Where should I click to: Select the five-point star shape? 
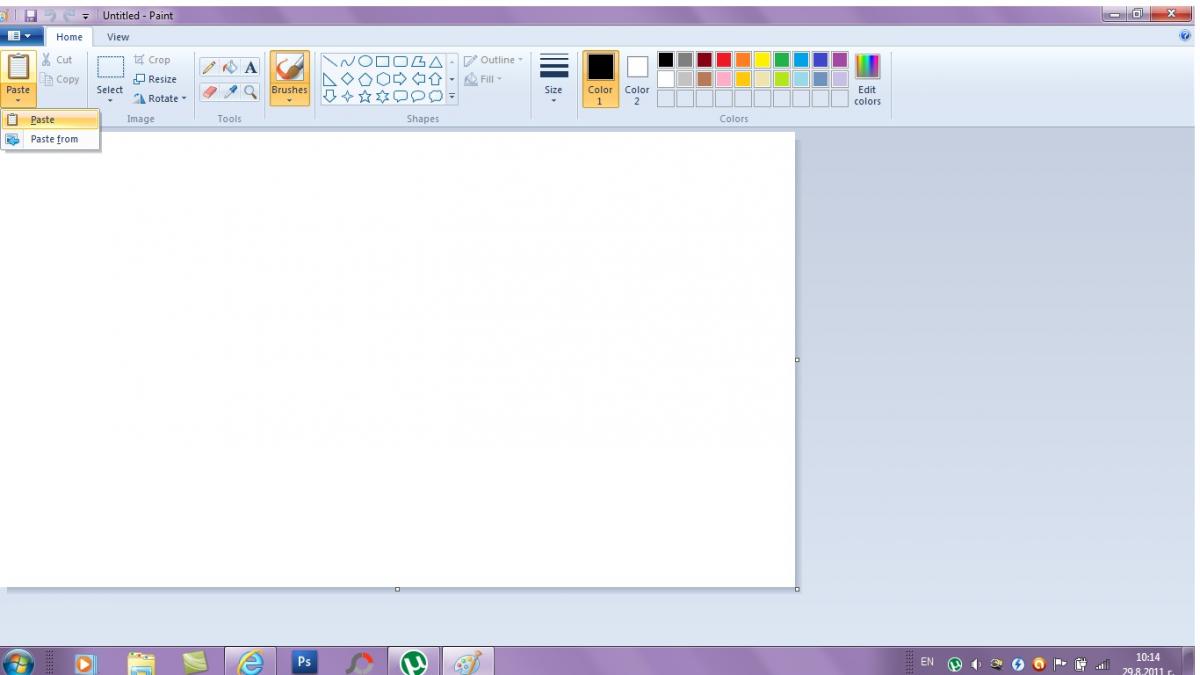[x=365, y=97]
